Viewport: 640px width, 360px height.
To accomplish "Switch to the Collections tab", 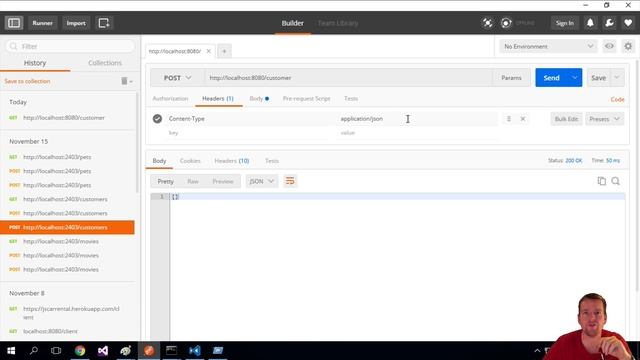I will tap(105, 63).
